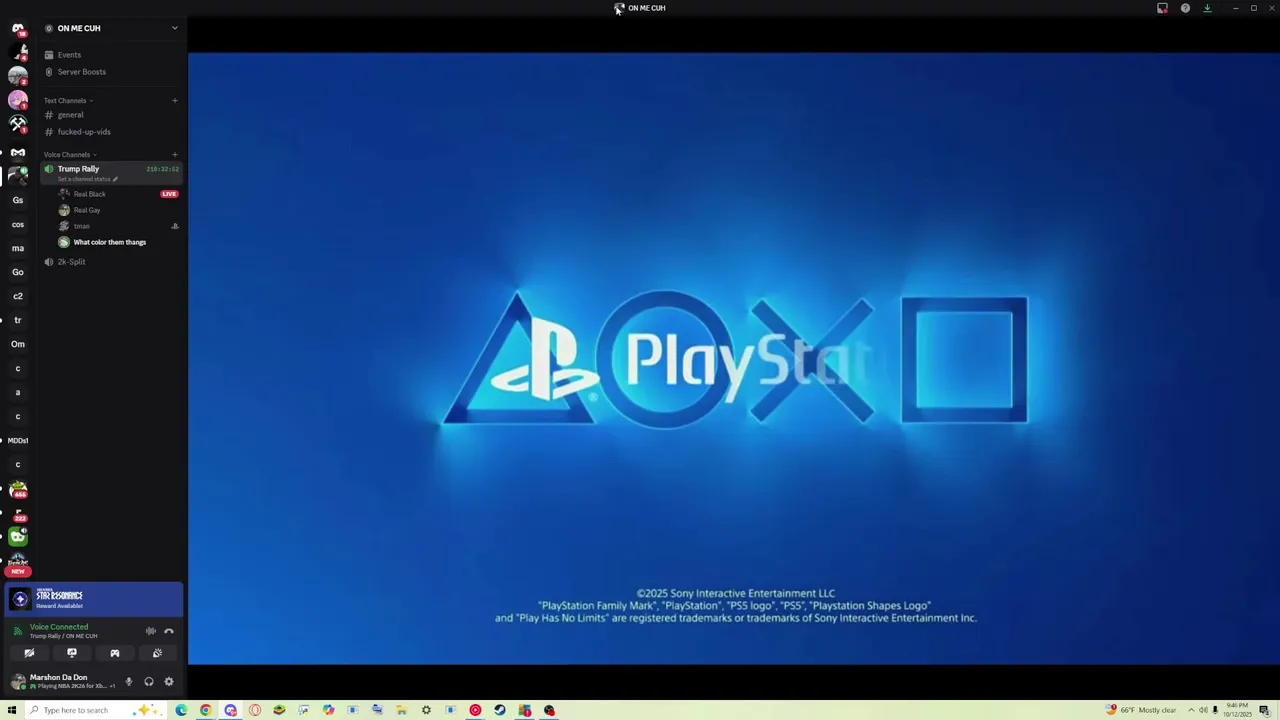Show hidden system tray icons chevron
Image resolution: width=1280 pixels, height=720 pixels.
click(x=1191, y=710)
